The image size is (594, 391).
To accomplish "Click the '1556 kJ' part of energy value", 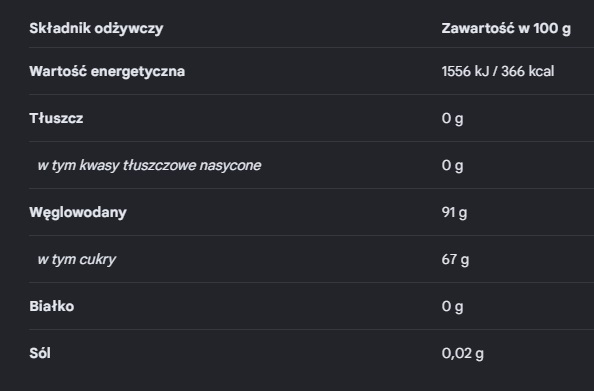I will coord(465,71).
